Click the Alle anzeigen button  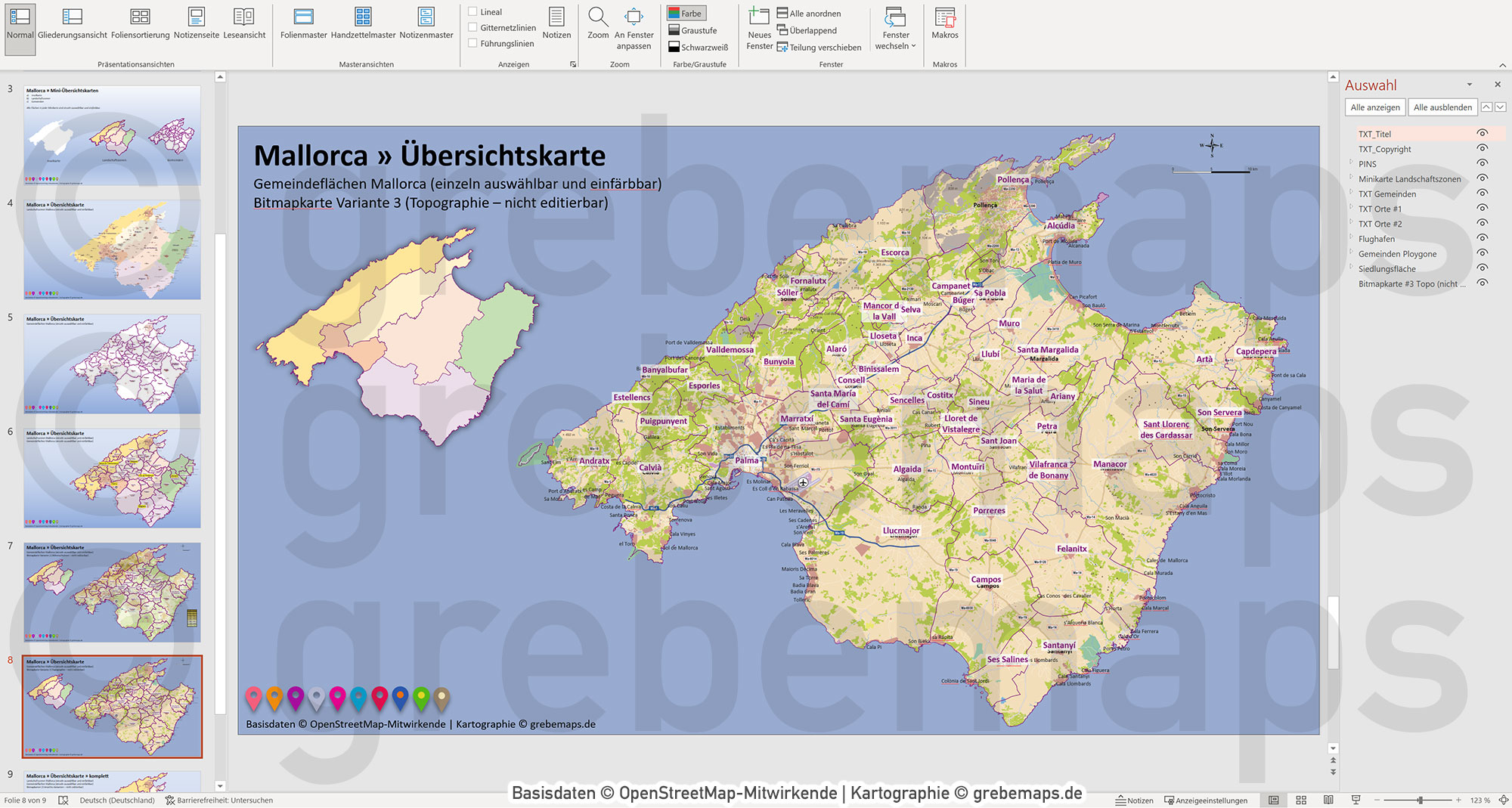click(x=1374, y=107)
